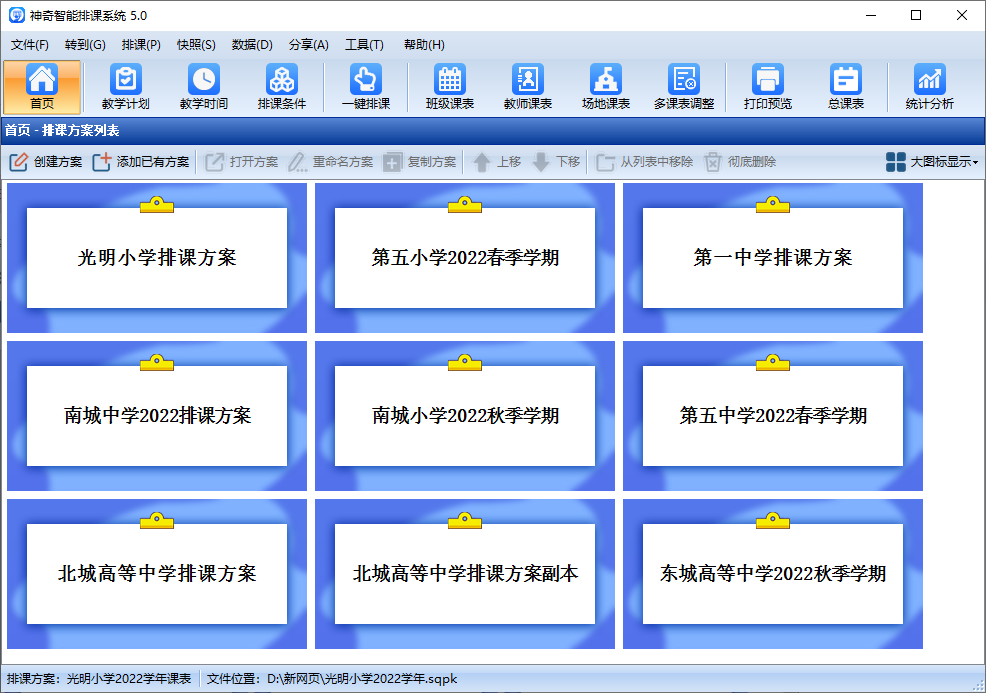986x693 pixels.
Task: Select 第五中学2022春季学期 card
Action: (773, 416)
